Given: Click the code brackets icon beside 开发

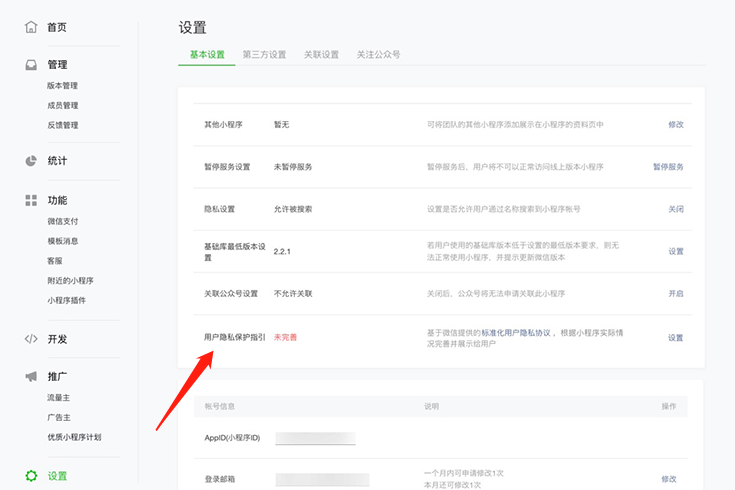Looking at the screenshot, I should (x=31, y=339).
